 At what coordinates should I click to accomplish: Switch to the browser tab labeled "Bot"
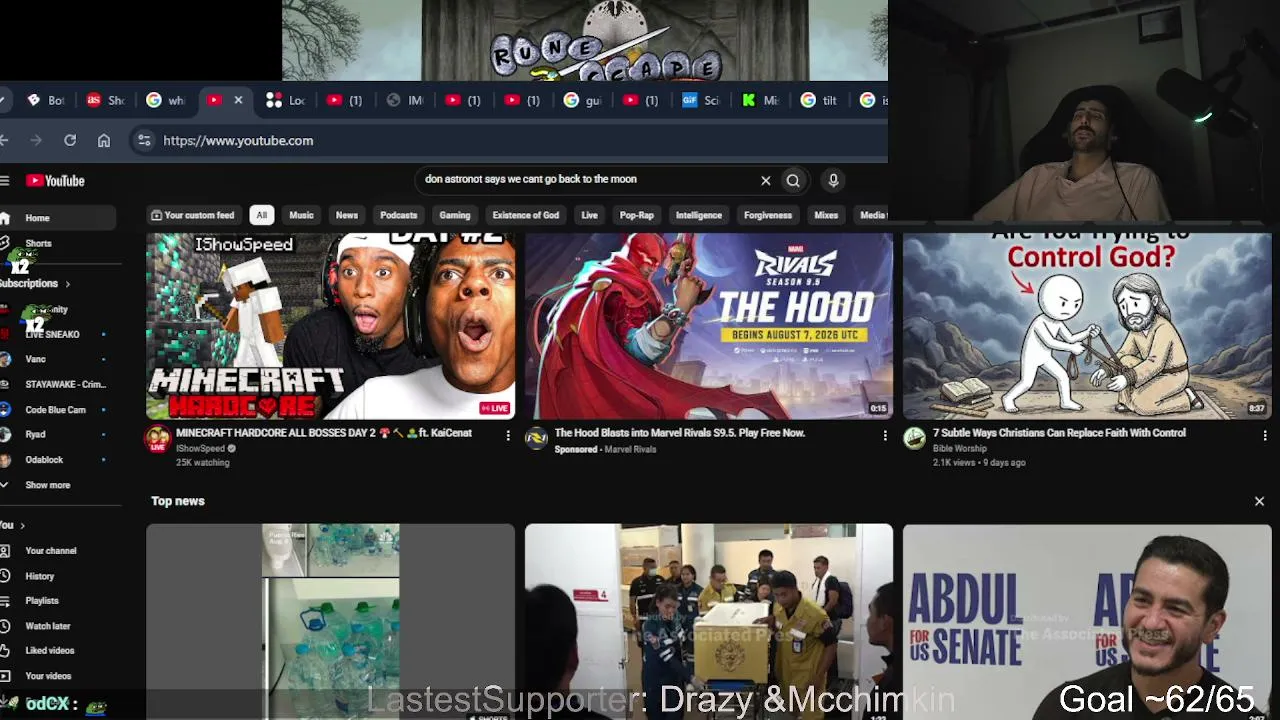tap(47, 100)
